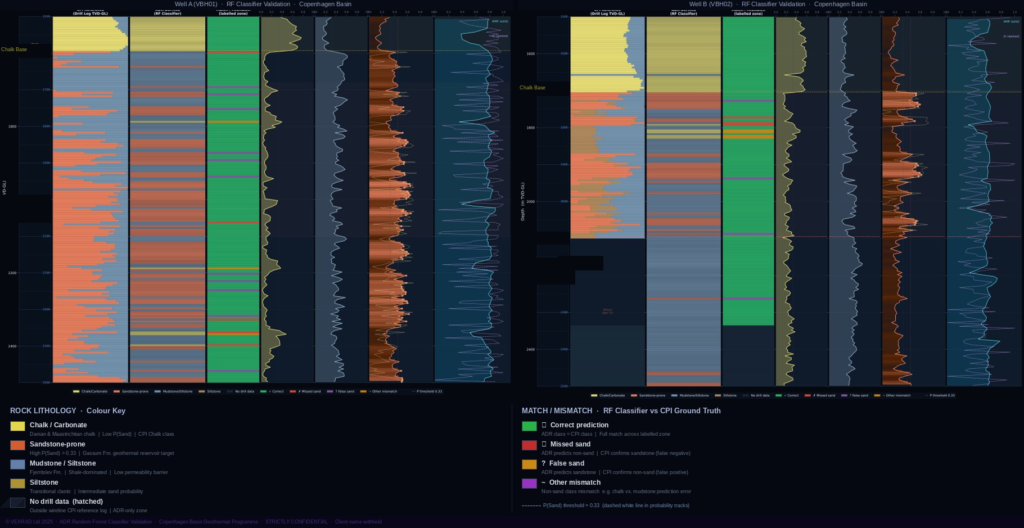Select the 'Mudstone / Siltstone' legend label
1024x528 pixels.
pos(63,463)
